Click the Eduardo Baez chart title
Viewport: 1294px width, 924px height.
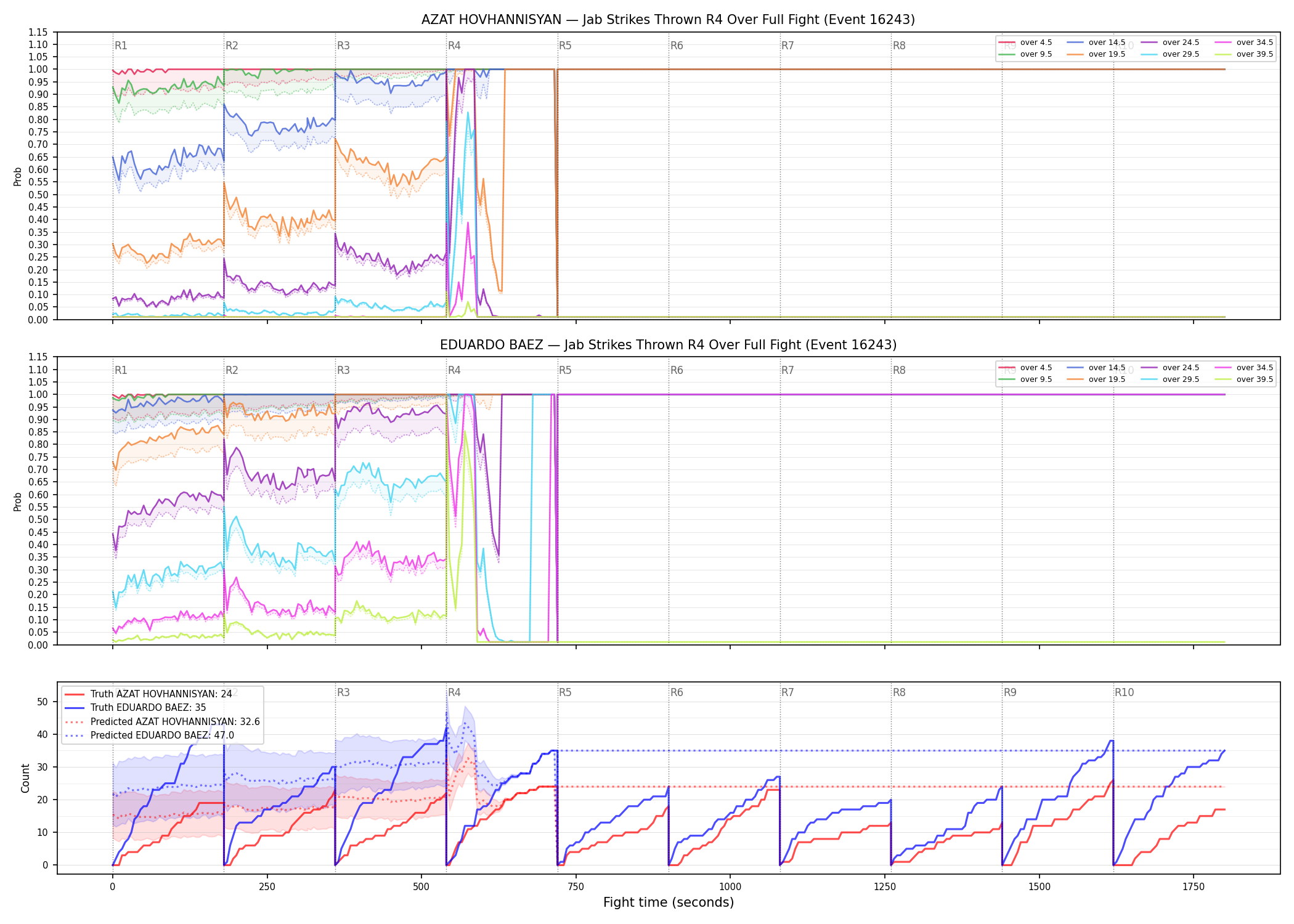668,345
